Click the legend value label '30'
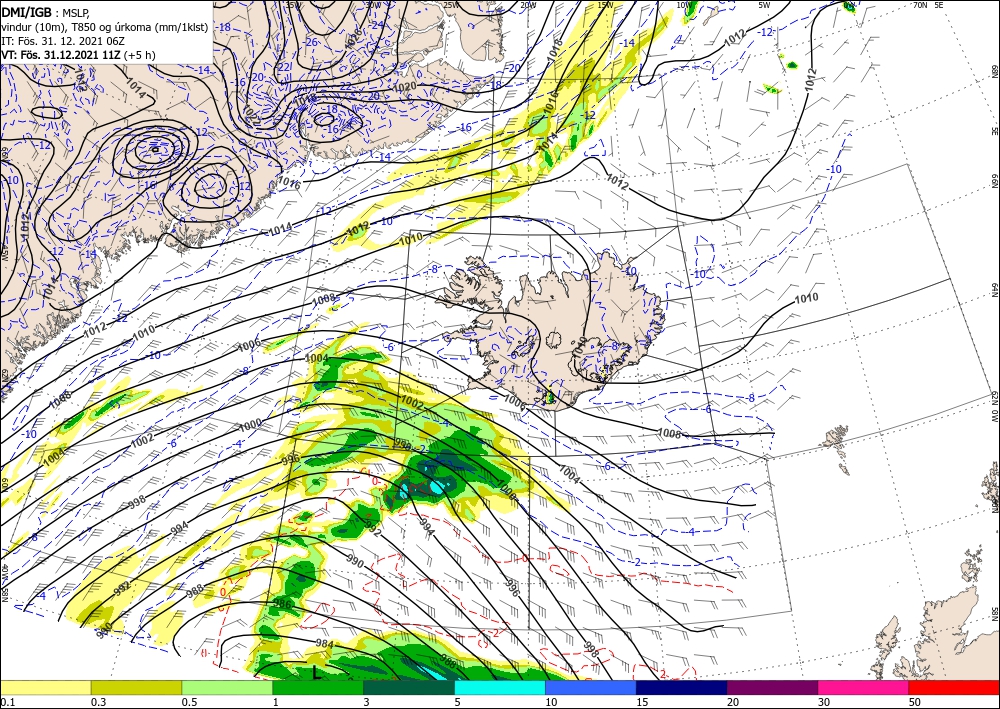Screen dimensions: 1000x709 pyautogui.click(x=824, y=702)
